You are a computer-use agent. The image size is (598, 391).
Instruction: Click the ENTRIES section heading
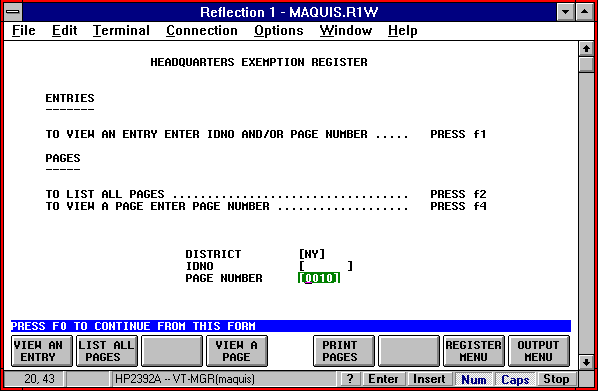[70, 98]
